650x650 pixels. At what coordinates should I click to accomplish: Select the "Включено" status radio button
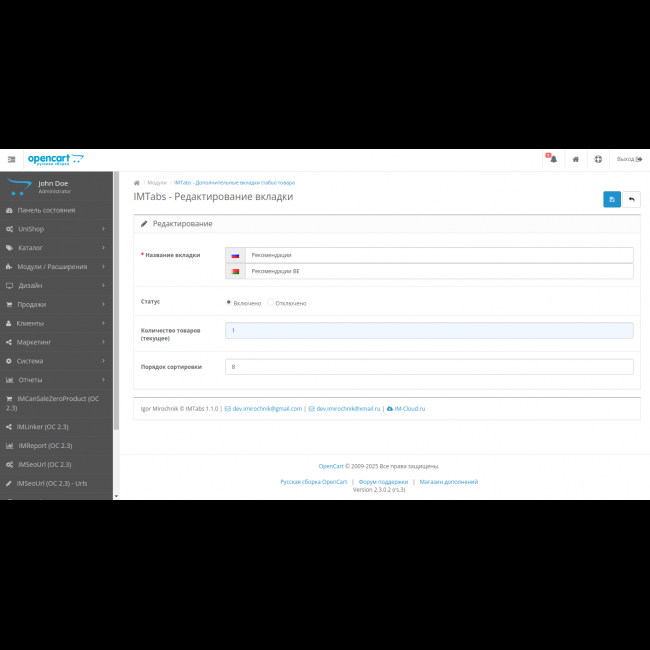[229, 302]
